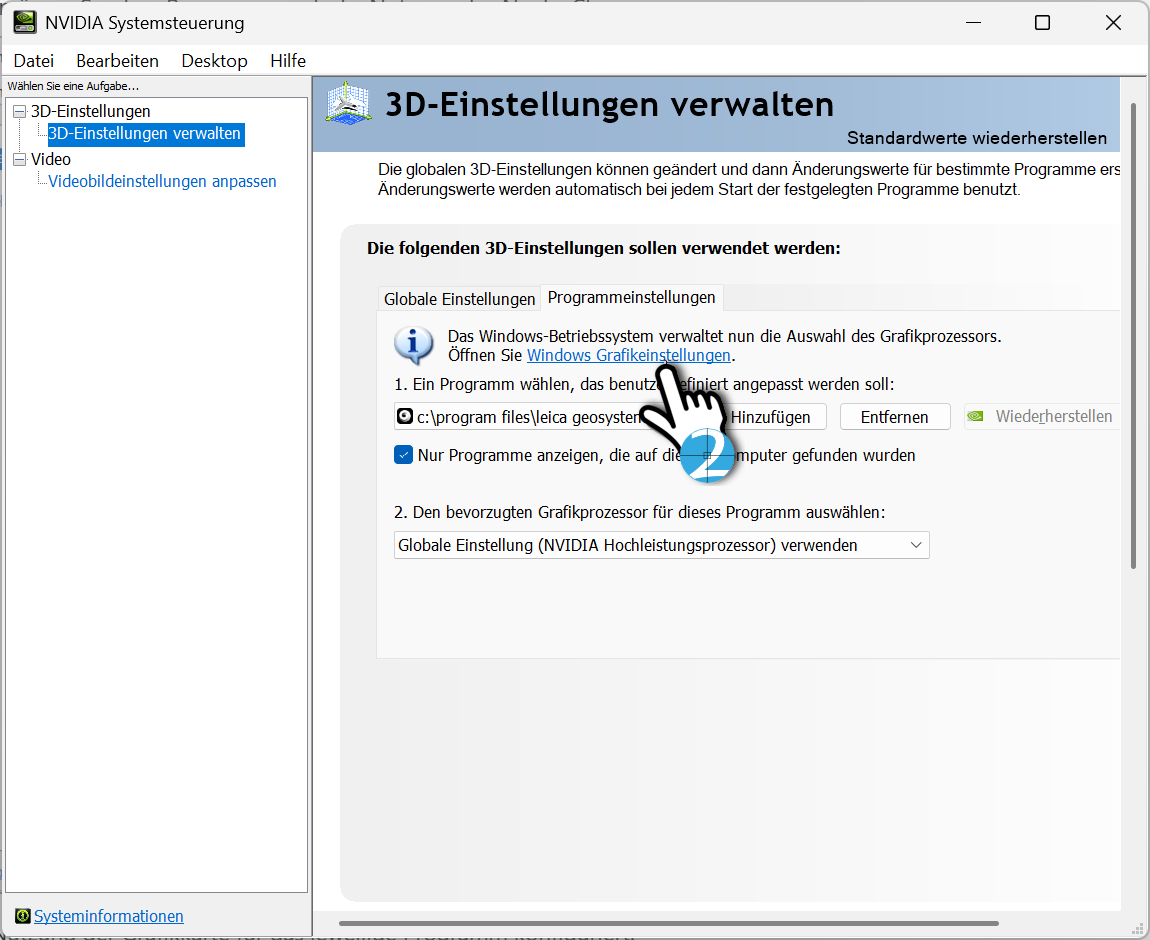Click the 3D-Einstellungen verwalten header icon
This screenshot has height=940, width=1150.
(x=348, y=104)
